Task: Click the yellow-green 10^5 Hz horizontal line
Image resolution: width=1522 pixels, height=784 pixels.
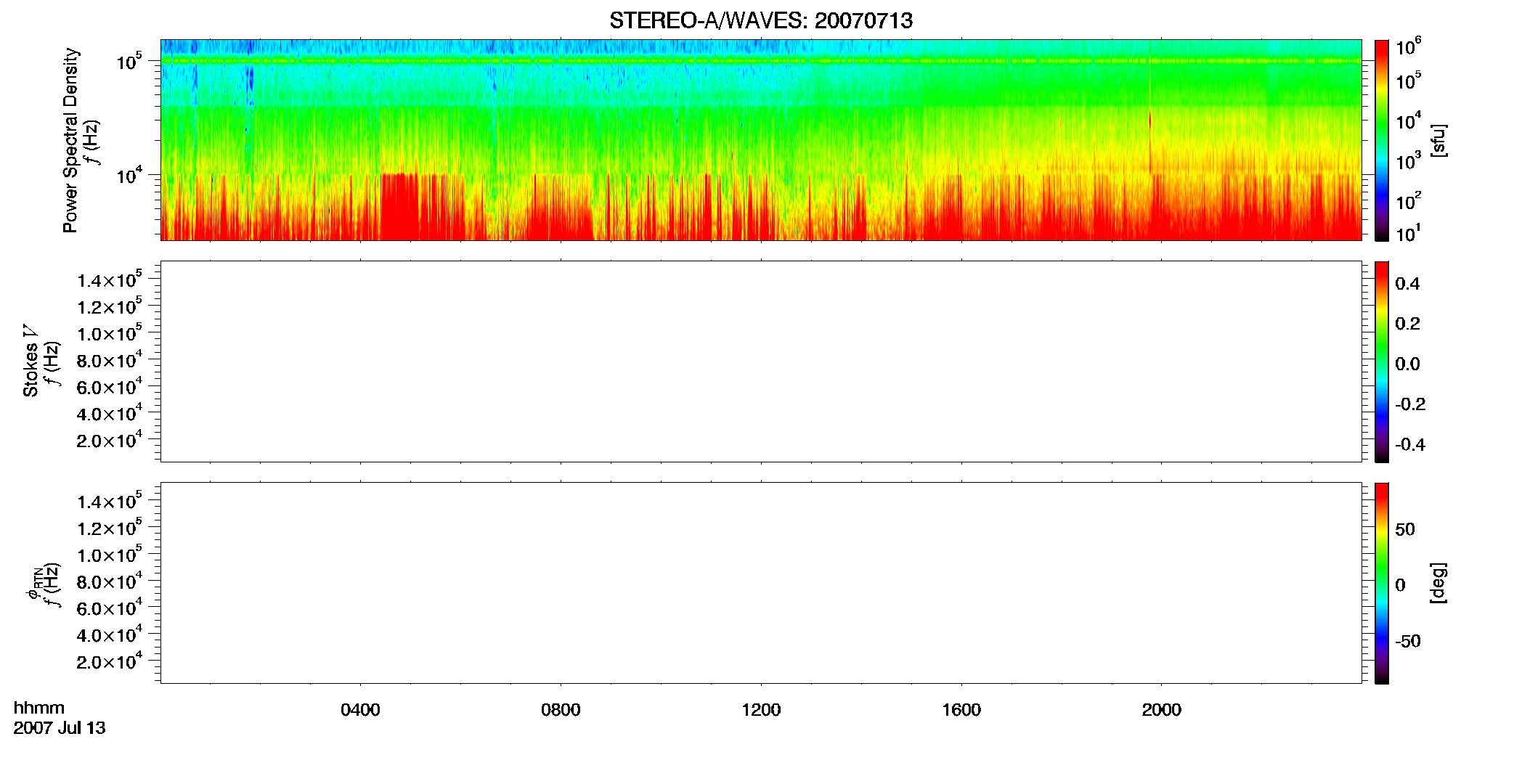Action: tap(761, 61)
